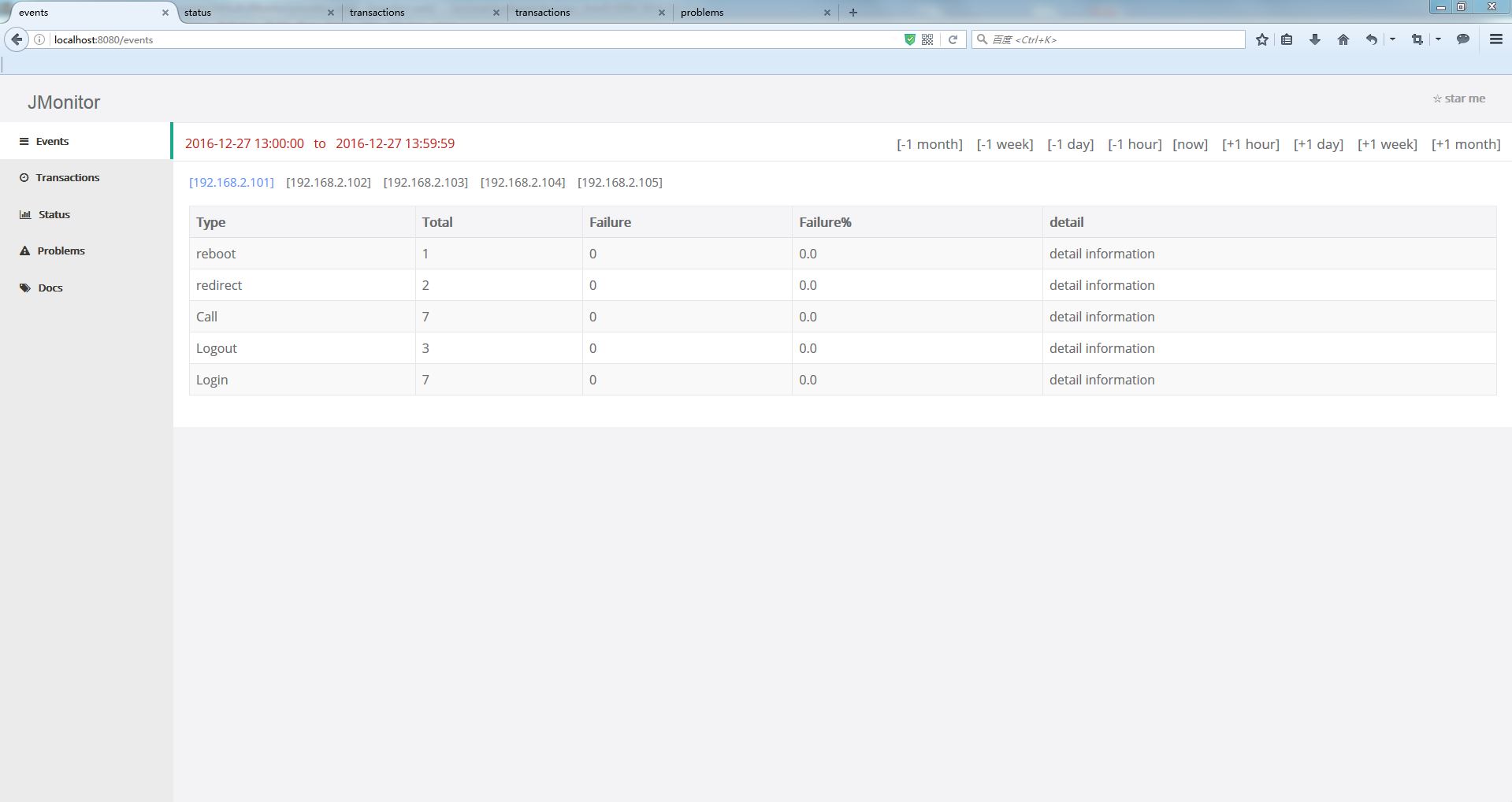Open the Downloads arrow icon

[1314, 39]
